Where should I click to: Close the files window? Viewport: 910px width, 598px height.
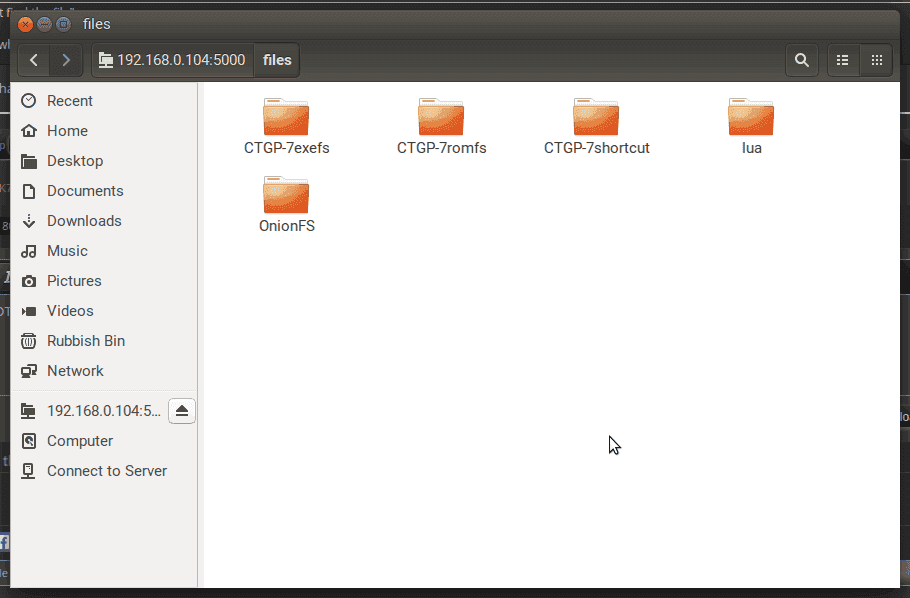tap(25, 24)
